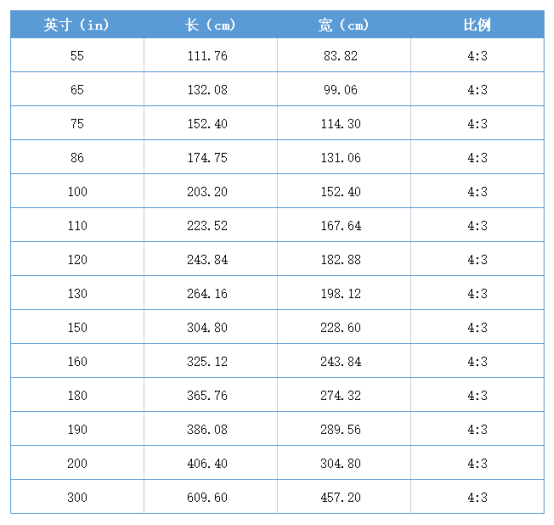Click the 300 inch size cell
The height and width of the screenshot is (525, 554).
[77, 497]
